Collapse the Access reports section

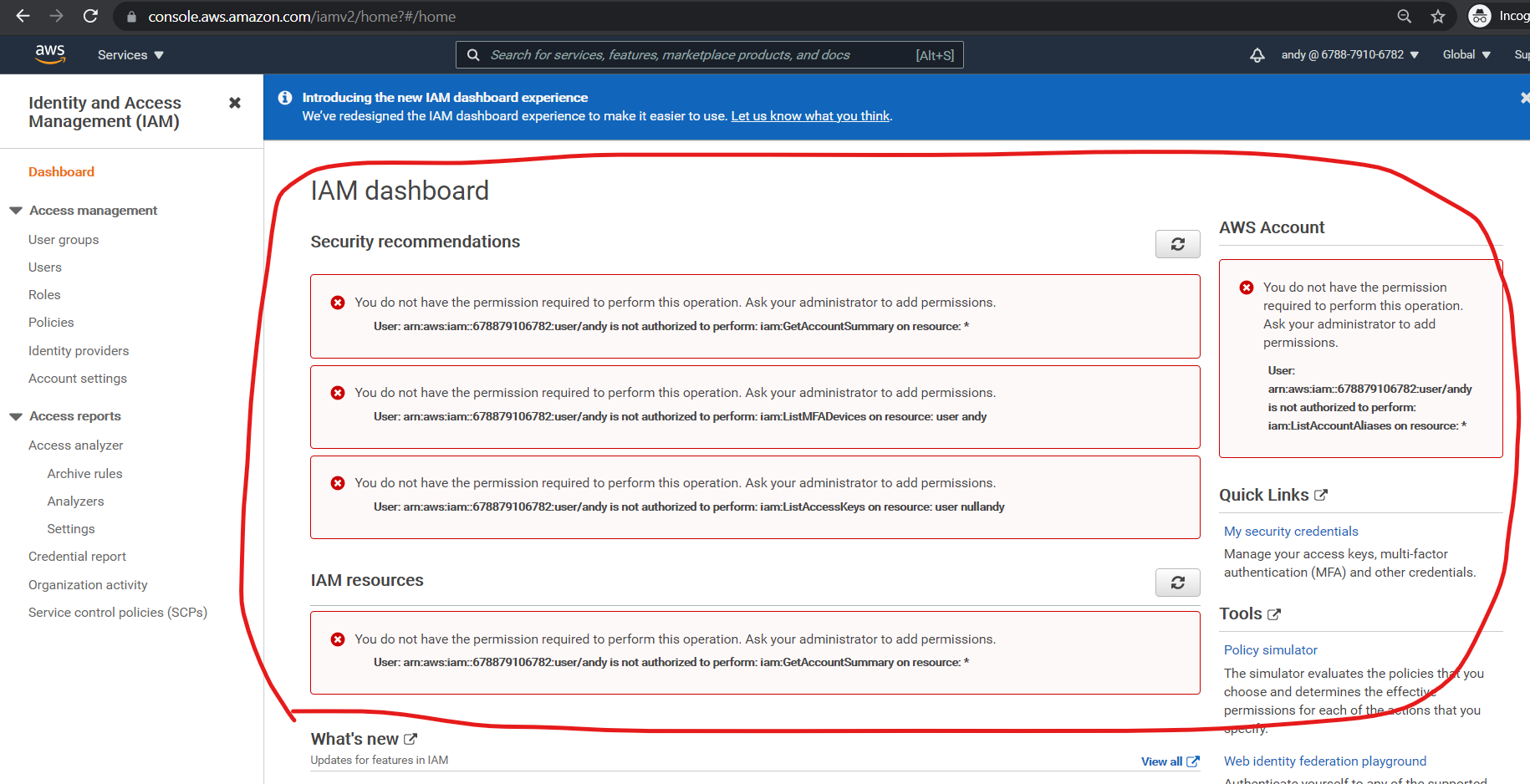pos(16,416)
